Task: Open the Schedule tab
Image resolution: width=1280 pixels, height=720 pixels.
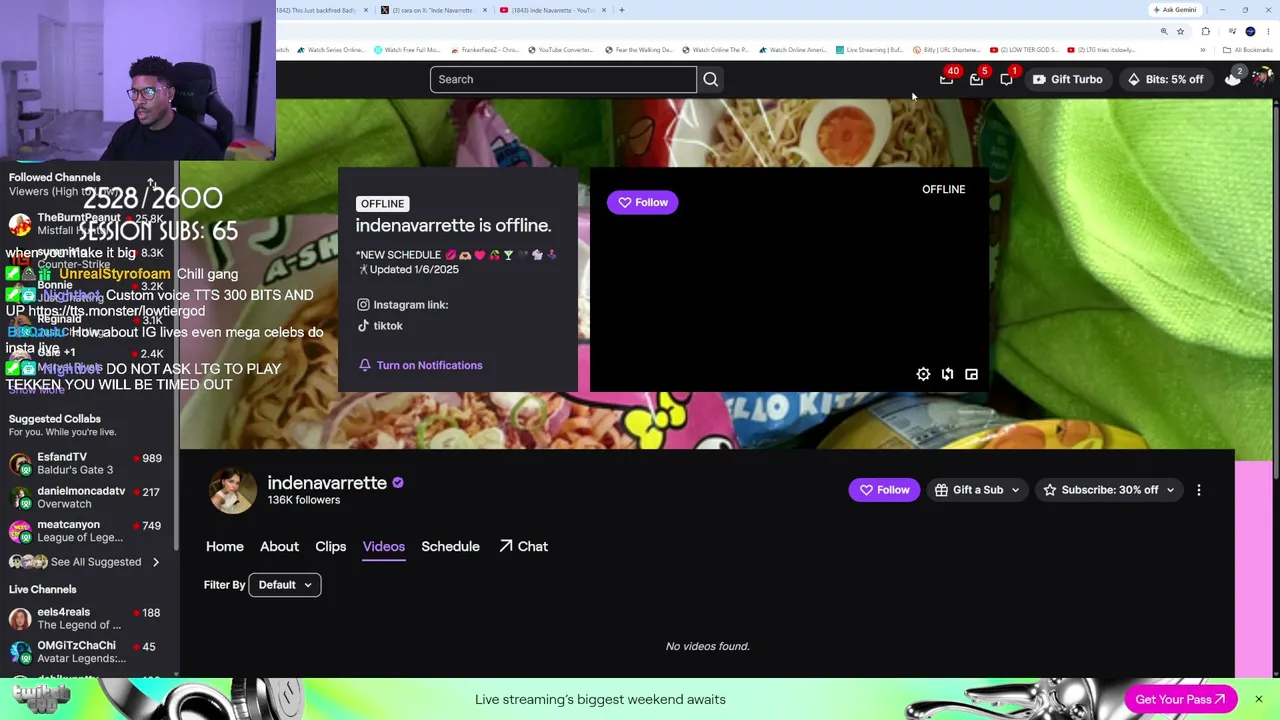Action: click(x=450, y=546)
